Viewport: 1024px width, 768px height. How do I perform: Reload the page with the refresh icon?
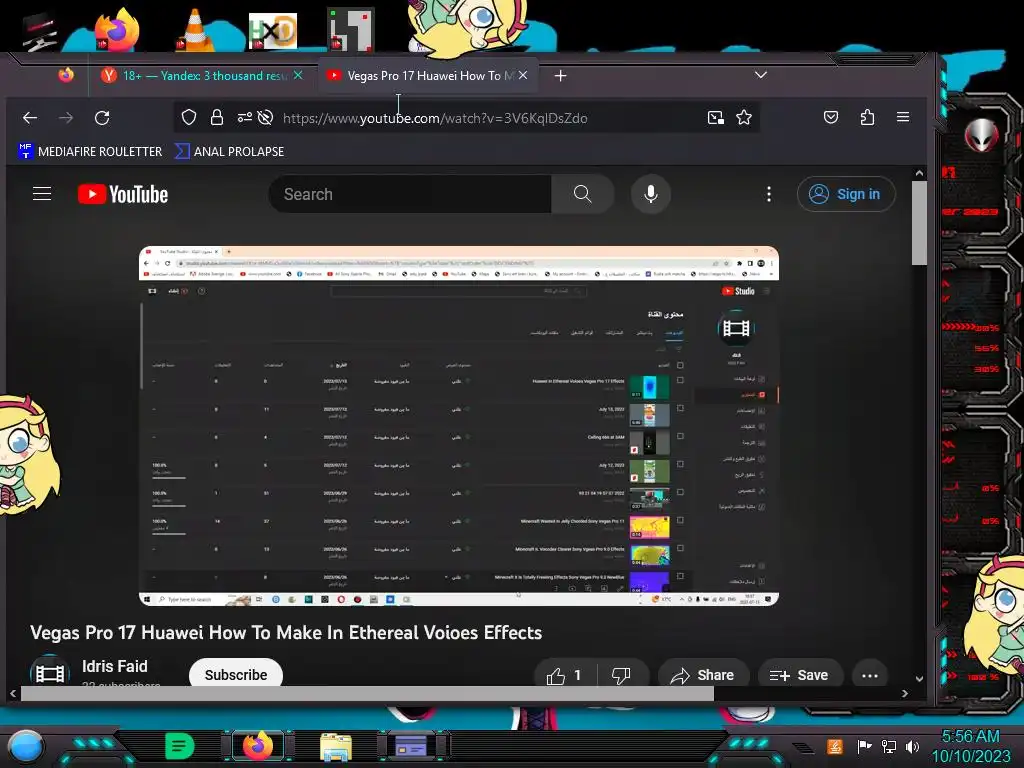pyautogui.click(x=102, y=118)
